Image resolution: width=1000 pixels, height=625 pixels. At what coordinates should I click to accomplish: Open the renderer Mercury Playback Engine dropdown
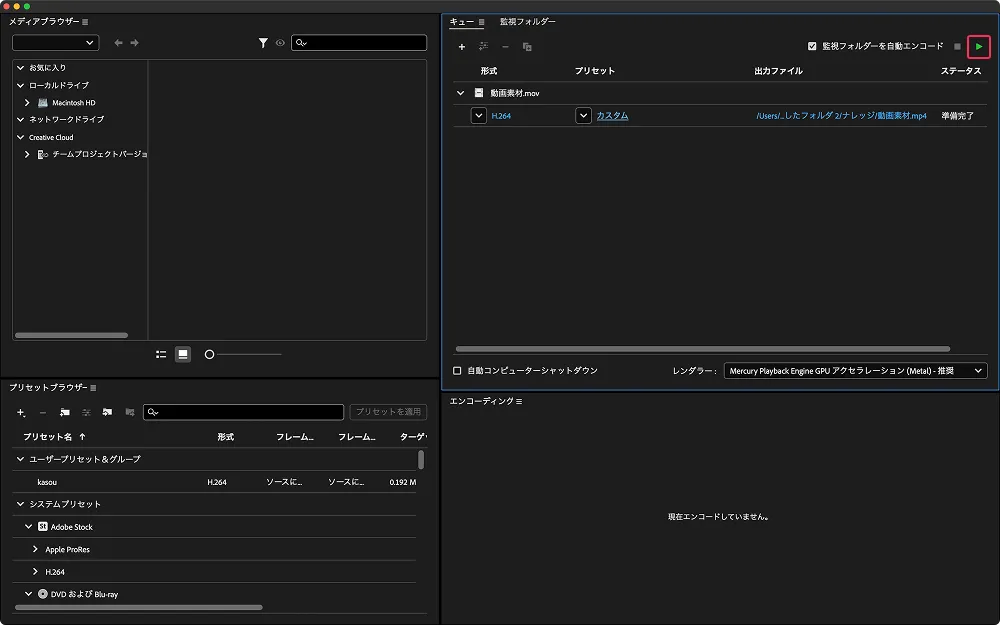(855, 371)
